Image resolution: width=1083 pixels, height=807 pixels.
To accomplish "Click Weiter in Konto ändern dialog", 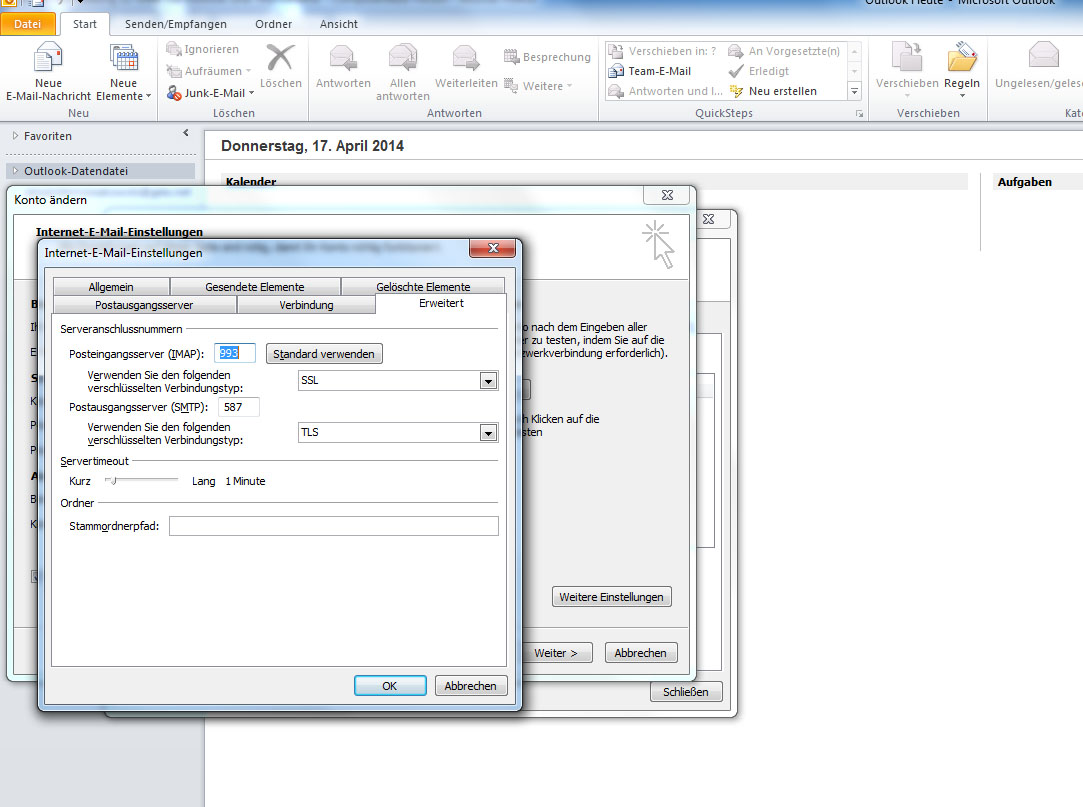I will tap(556, 653).
